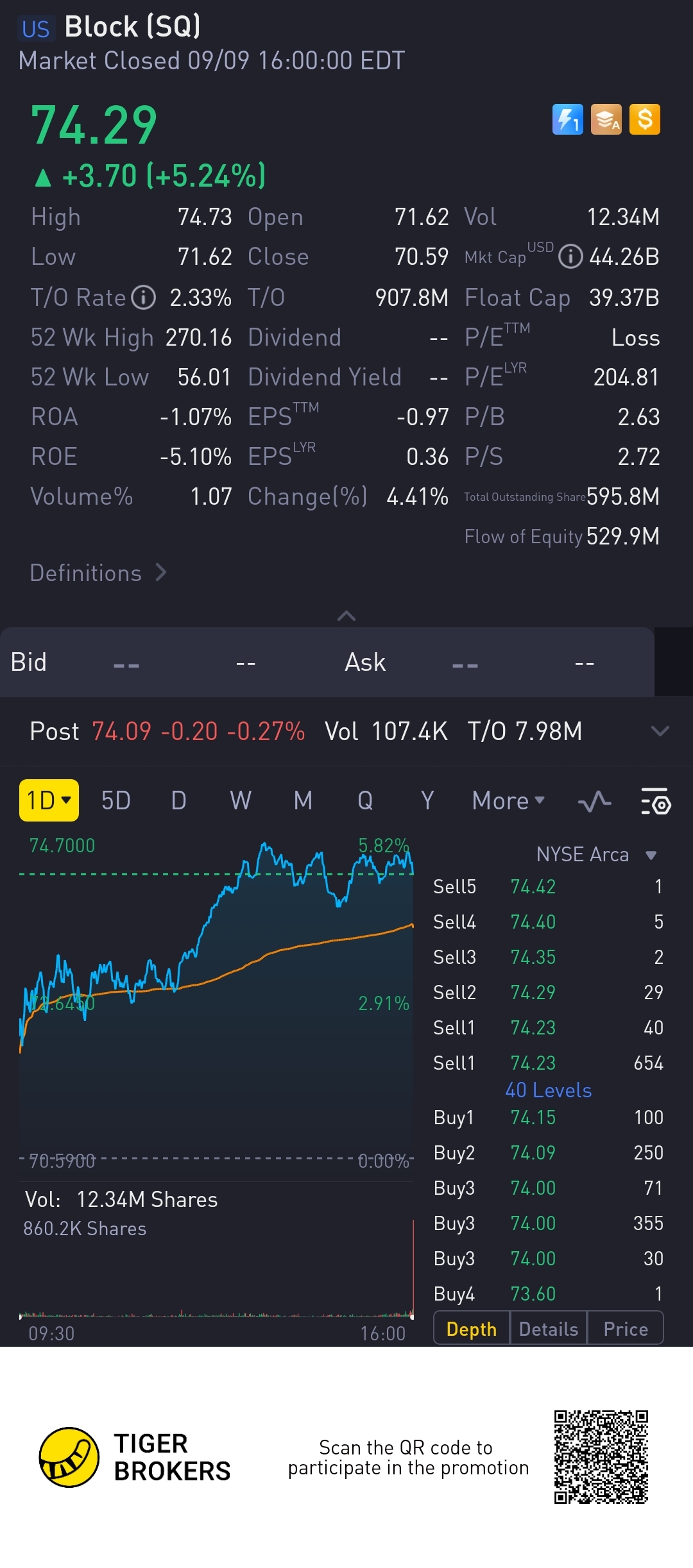Tap the yellow dollar sign icon
Screen dimensions: 693x1568
(645, 119)
